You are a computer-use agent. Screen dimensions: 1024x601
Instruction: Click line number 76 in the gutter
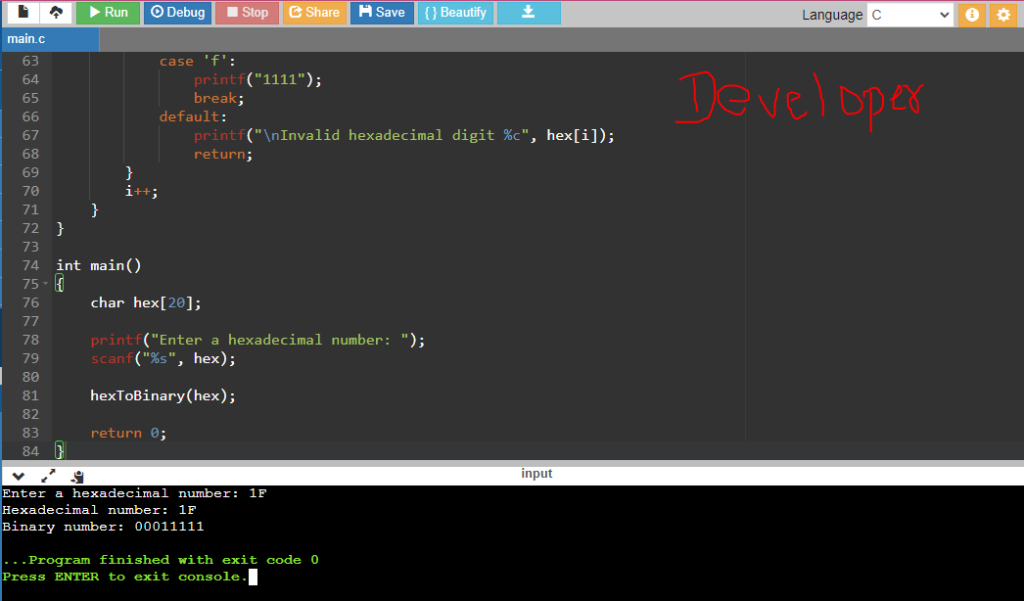coord(30,302)
